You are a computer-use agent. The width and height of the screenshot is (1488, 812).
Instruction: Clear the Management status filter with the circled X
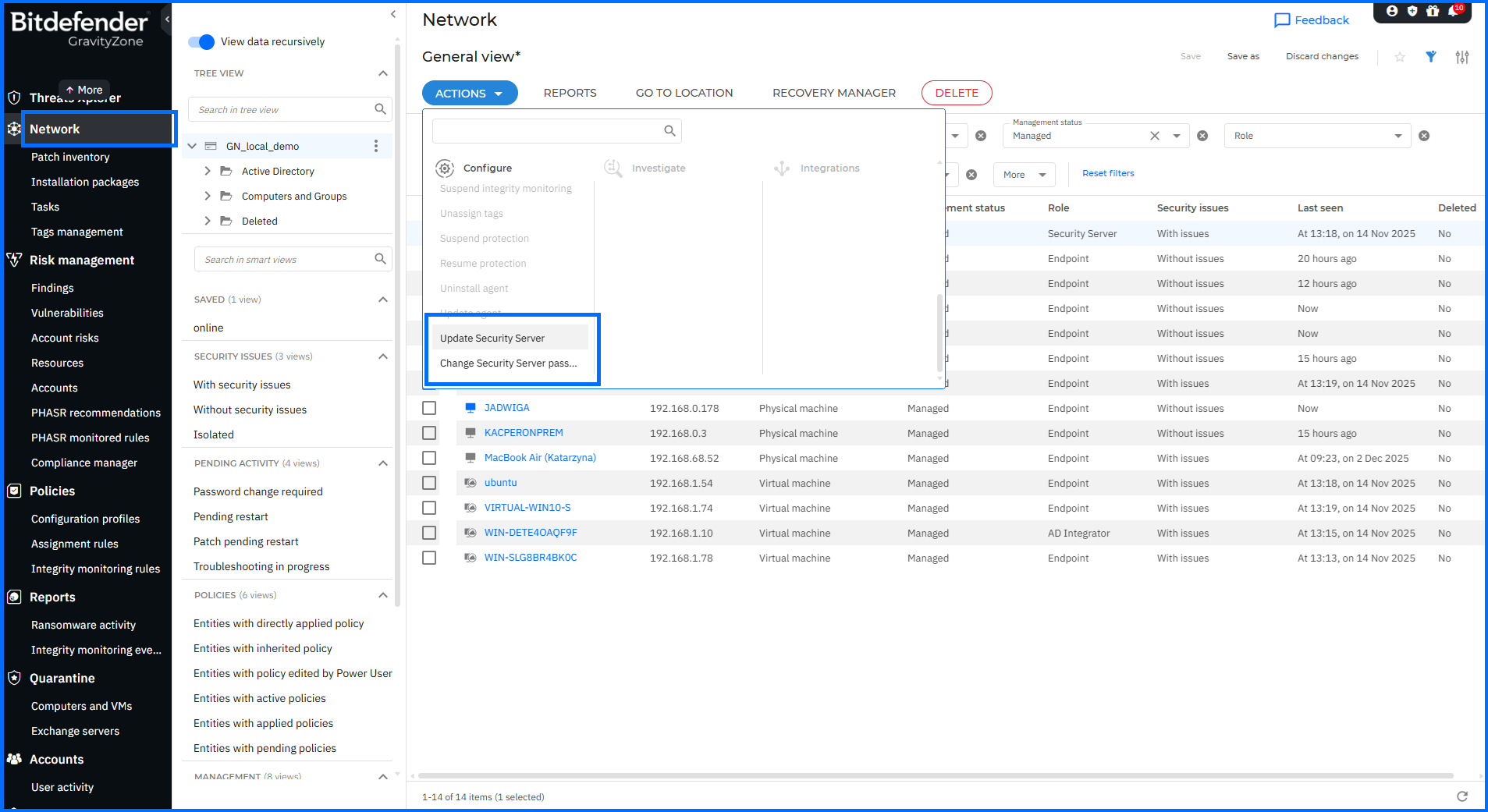(1202, 136)
